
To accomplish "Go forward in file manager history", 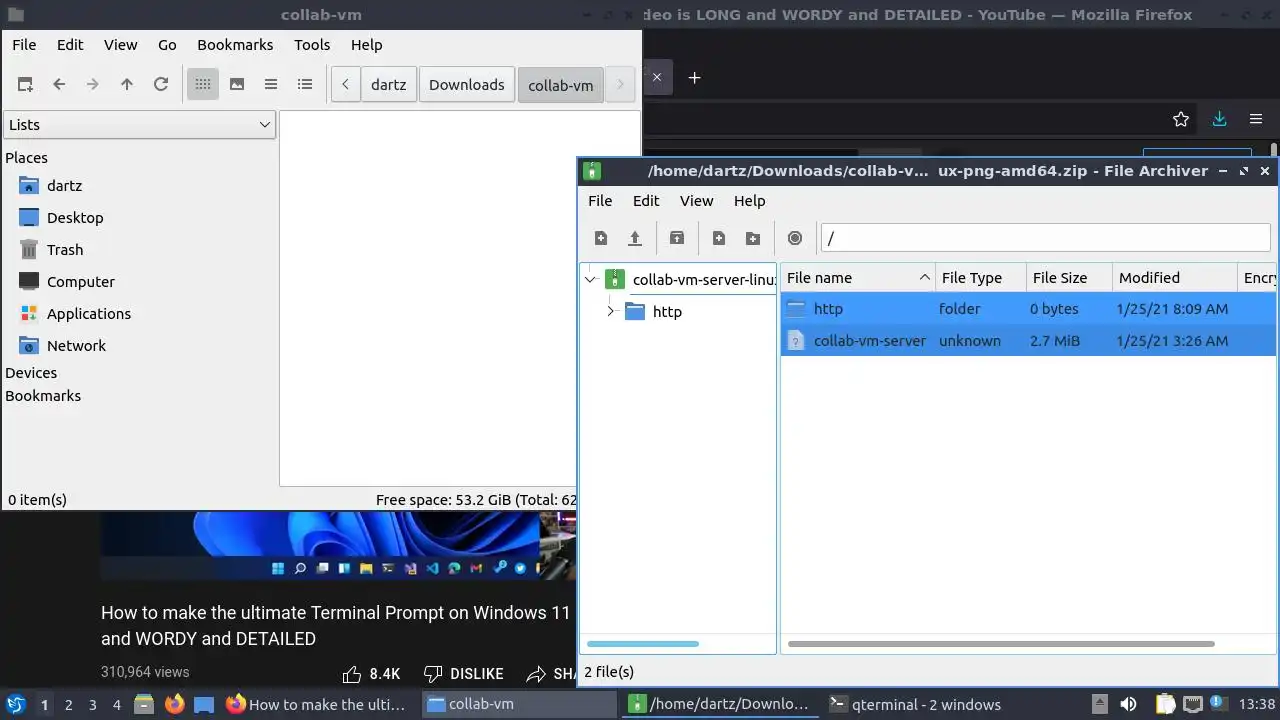I will [x=93, y=84].
